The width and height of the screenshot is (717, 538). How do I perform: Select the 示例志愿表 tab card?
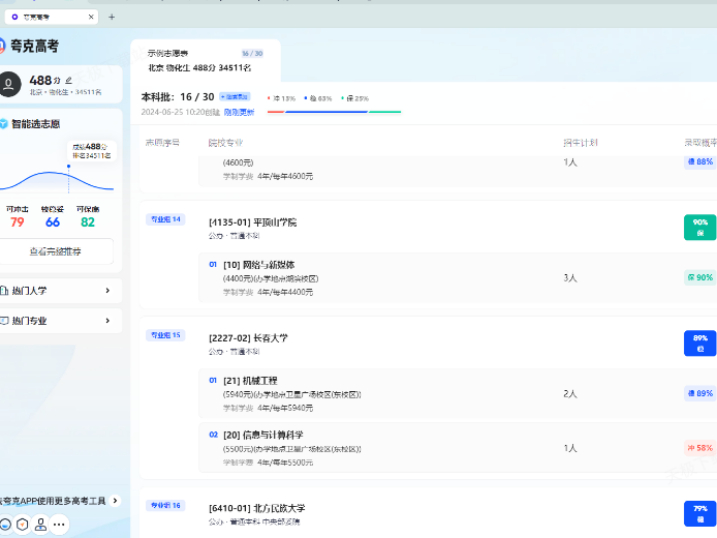pyautogui.click(x=205, y=61)
